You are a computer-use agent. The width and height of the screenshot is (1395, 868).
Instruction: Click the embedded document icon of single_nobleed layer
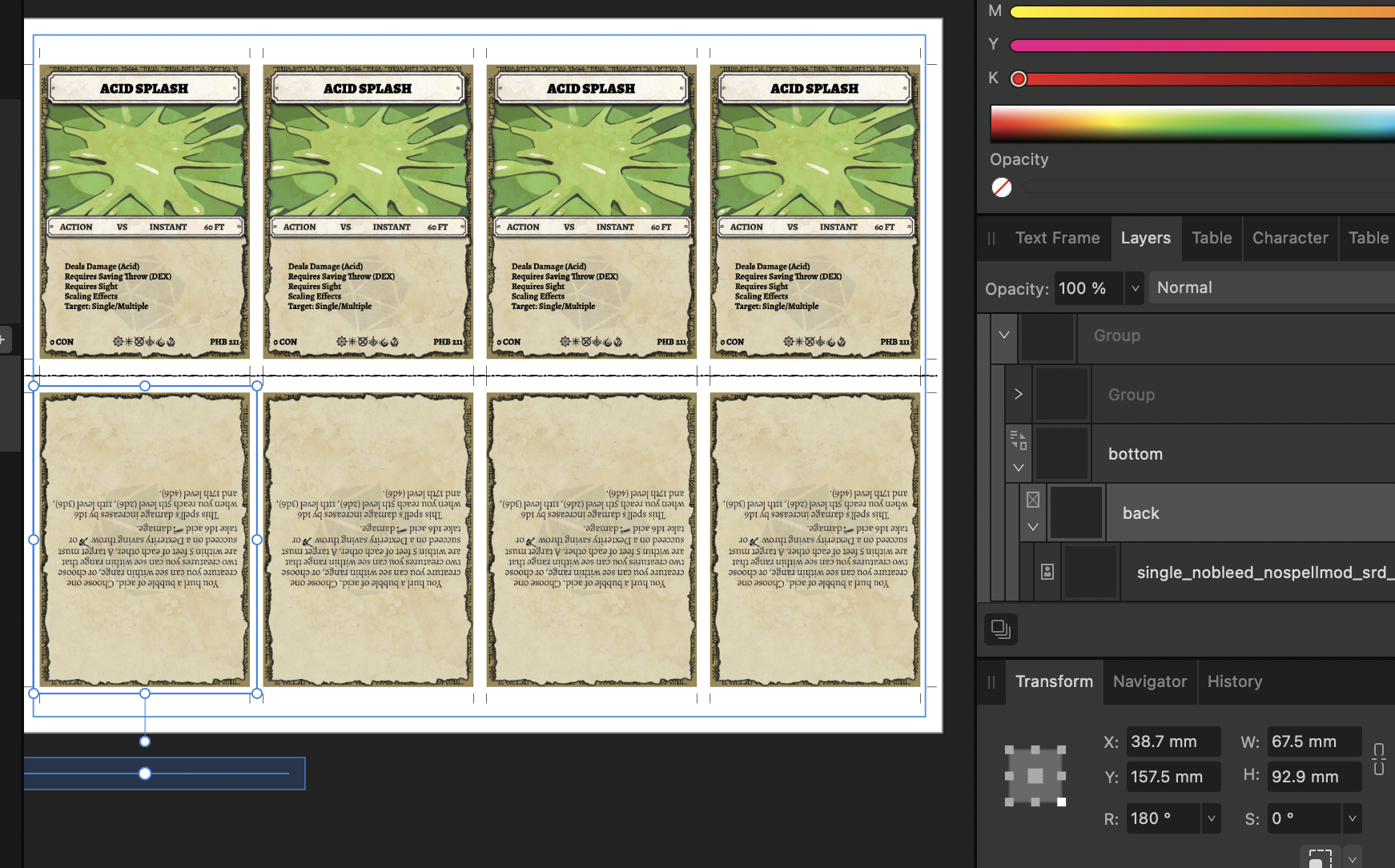(x=1047, y=572)
